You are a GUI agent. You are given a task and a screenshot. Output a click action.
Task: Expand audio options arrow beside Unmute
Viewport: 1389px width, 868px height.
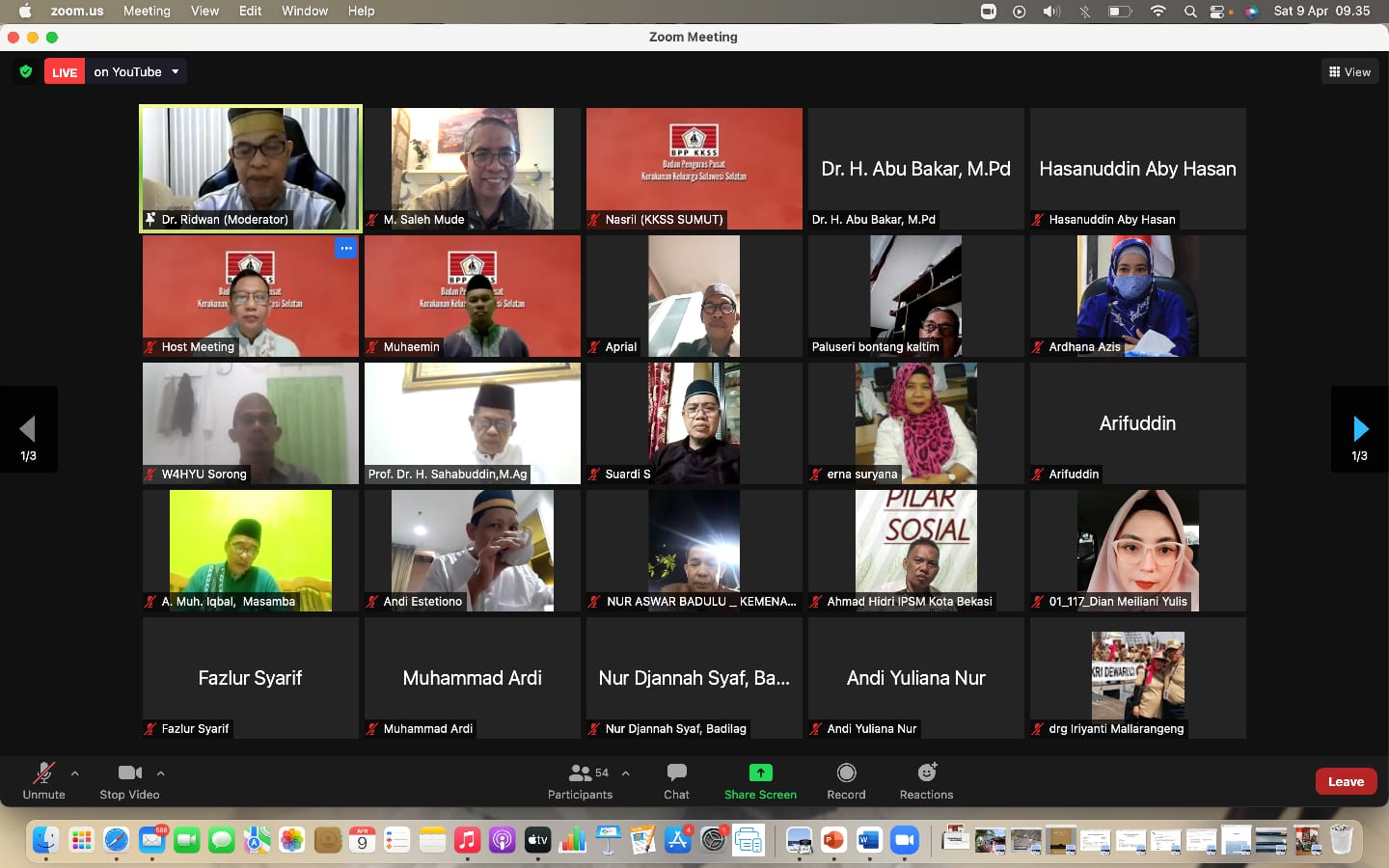75,773
